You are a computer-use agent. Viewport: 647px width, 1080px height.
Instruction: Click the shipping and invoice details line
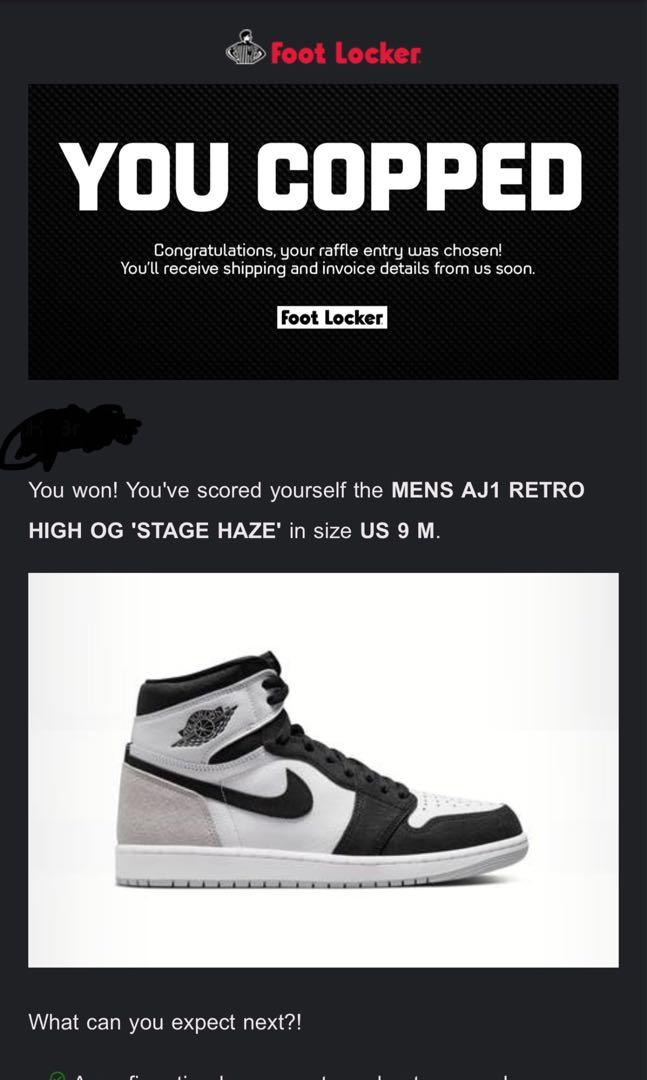327,269
